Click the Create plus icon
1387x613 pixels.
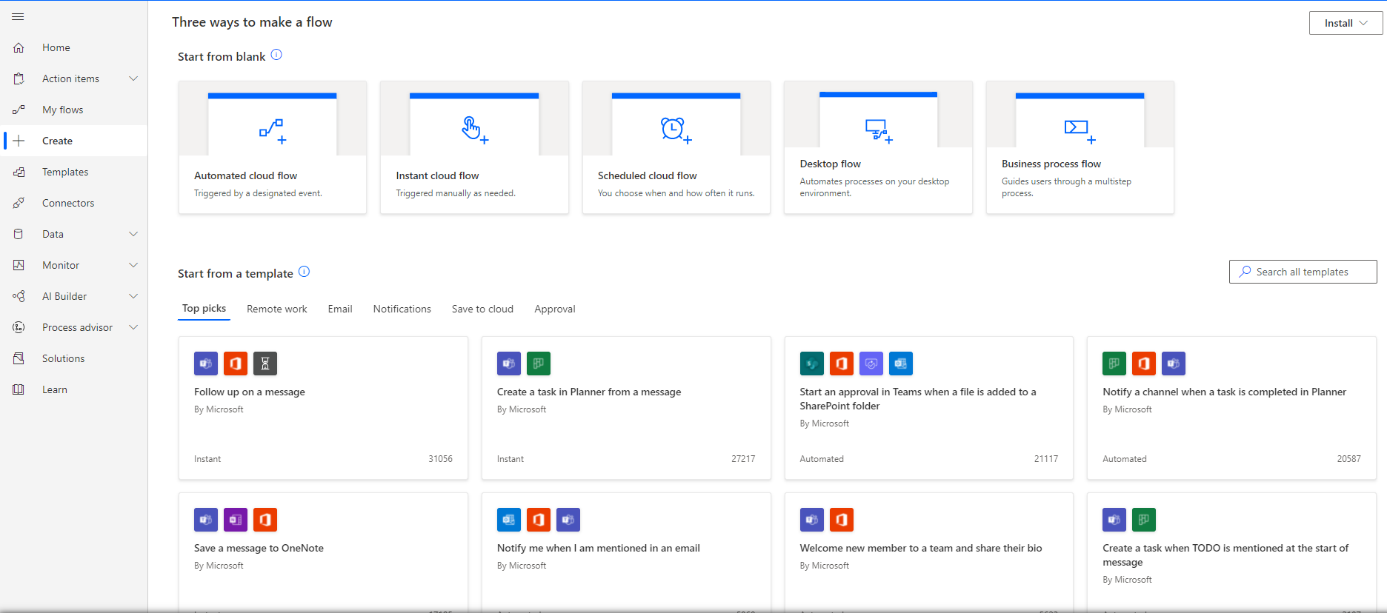[18, 141]
